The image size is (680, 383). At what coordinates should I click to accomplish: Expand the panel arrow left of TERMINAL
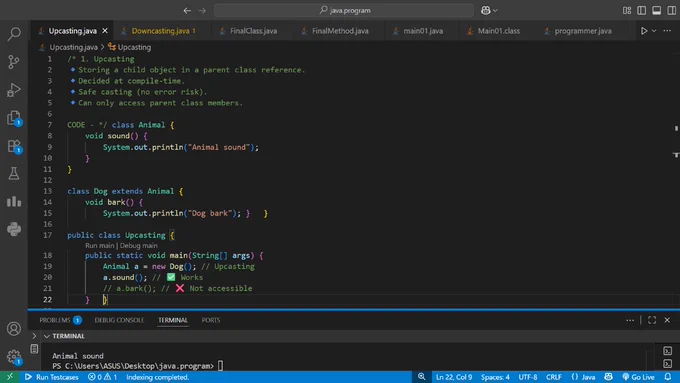click(34, 336)
